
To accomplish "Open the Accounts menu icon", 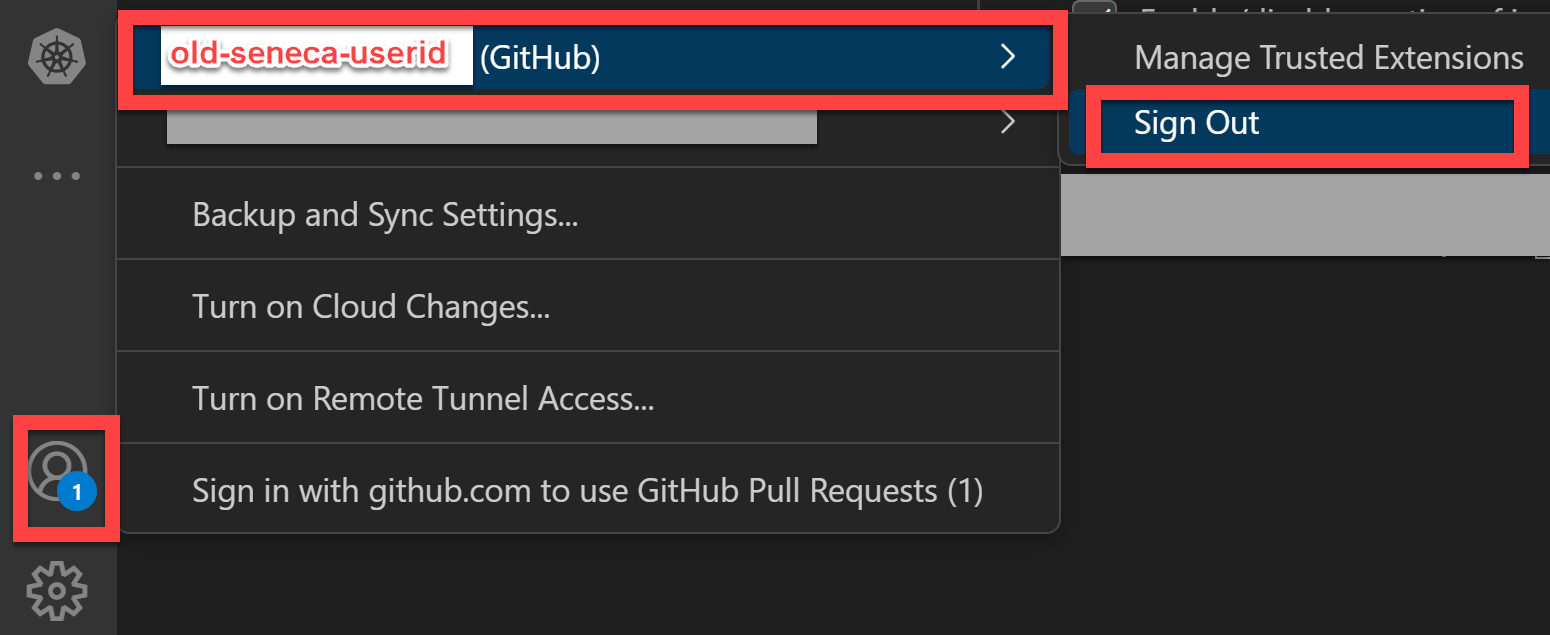I will (x=58, y=469).
